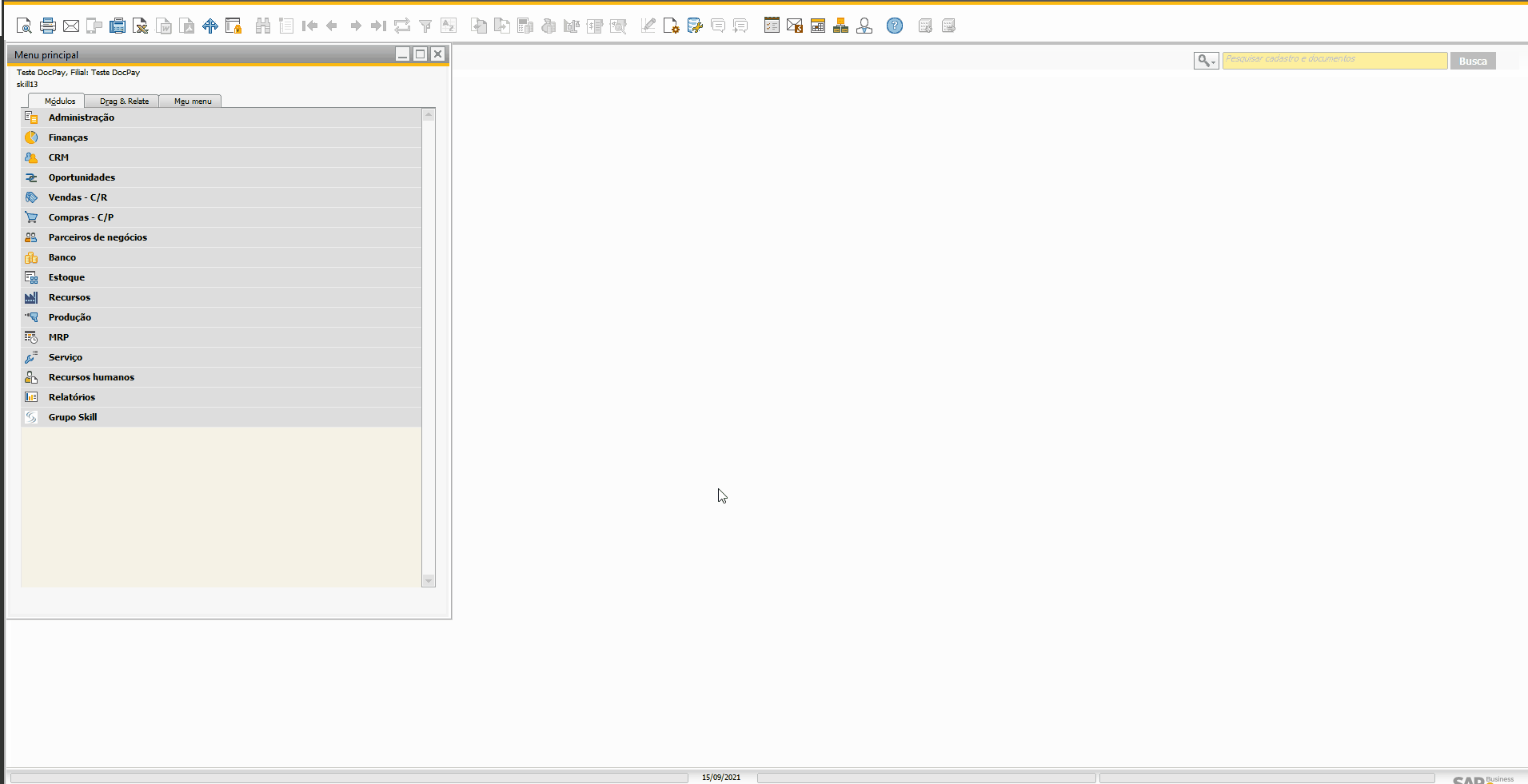Open the Help question mark icon
Image resolution: width=1528 pixels, height=784 pixels.
coord(895,26)
